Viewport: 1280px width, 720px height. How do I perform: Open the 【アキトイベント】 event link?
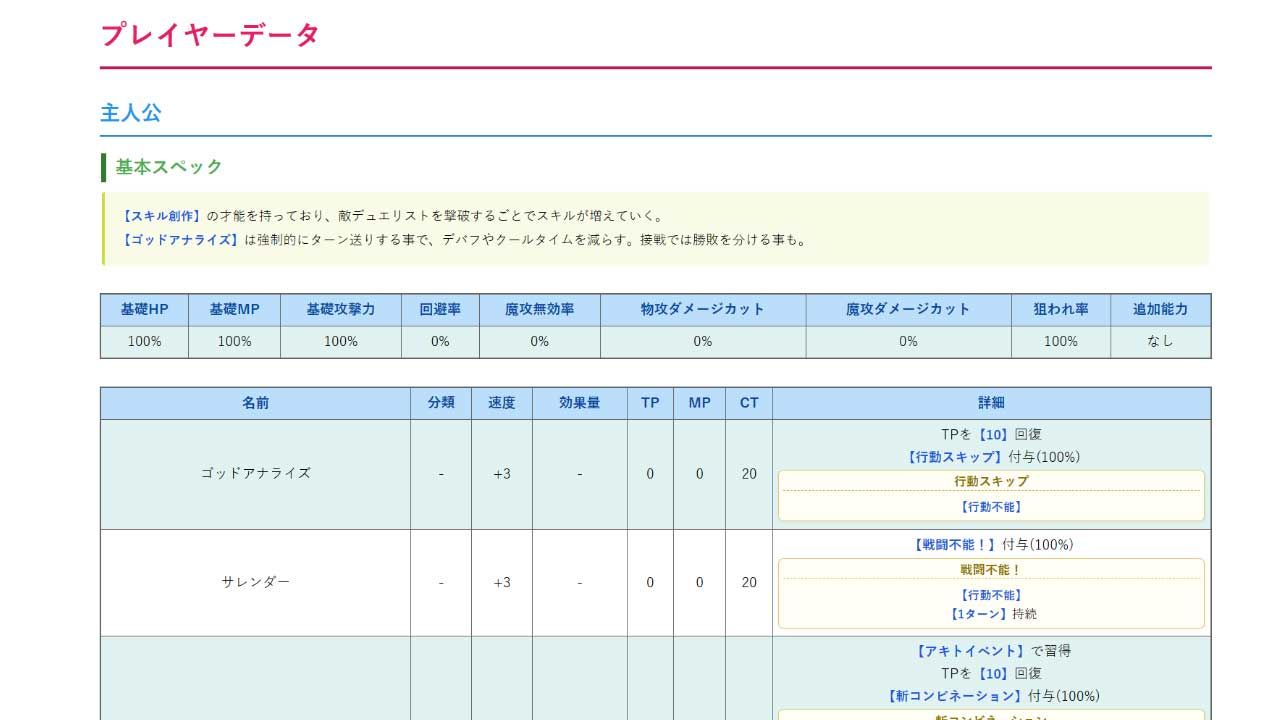coord(969,650)
